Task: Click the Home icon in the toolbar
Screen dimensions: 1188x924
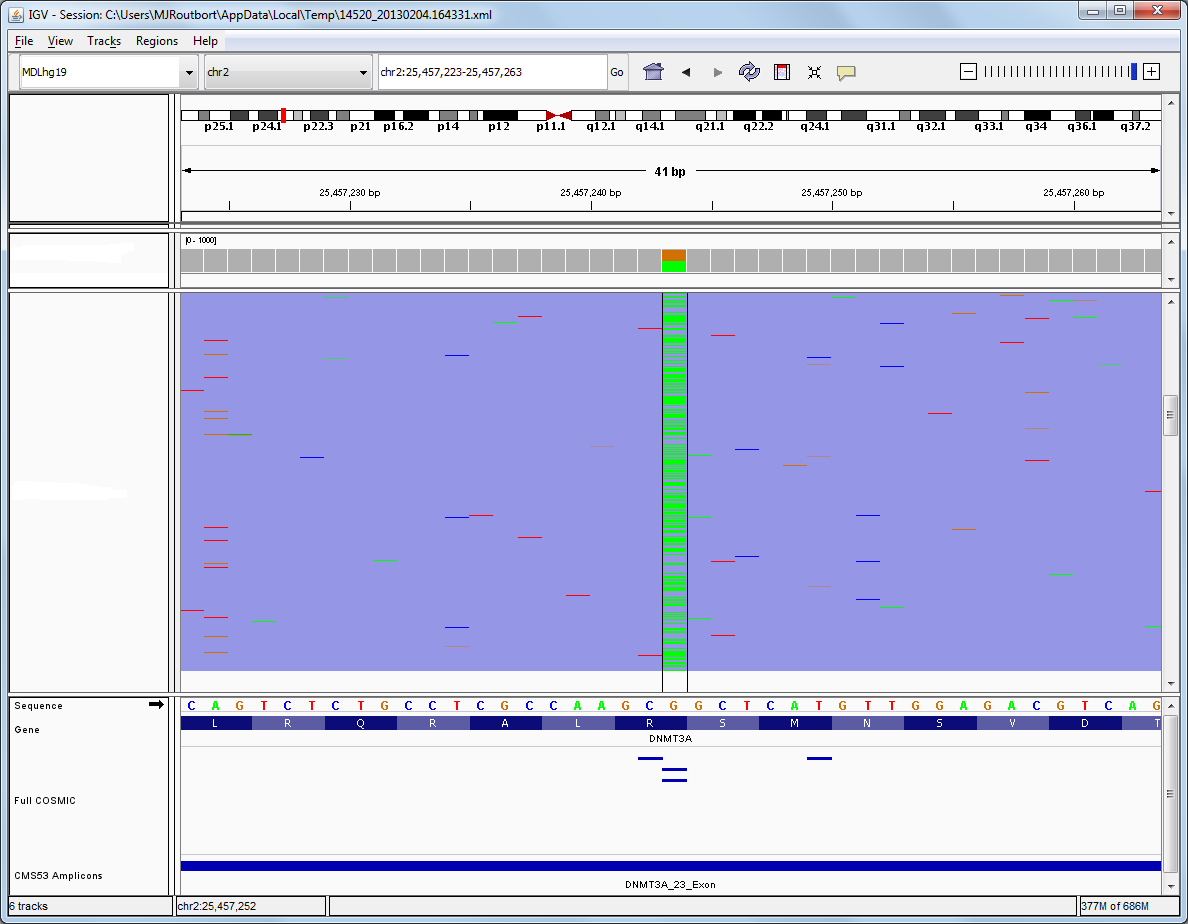Action: [x=653, y=72]
